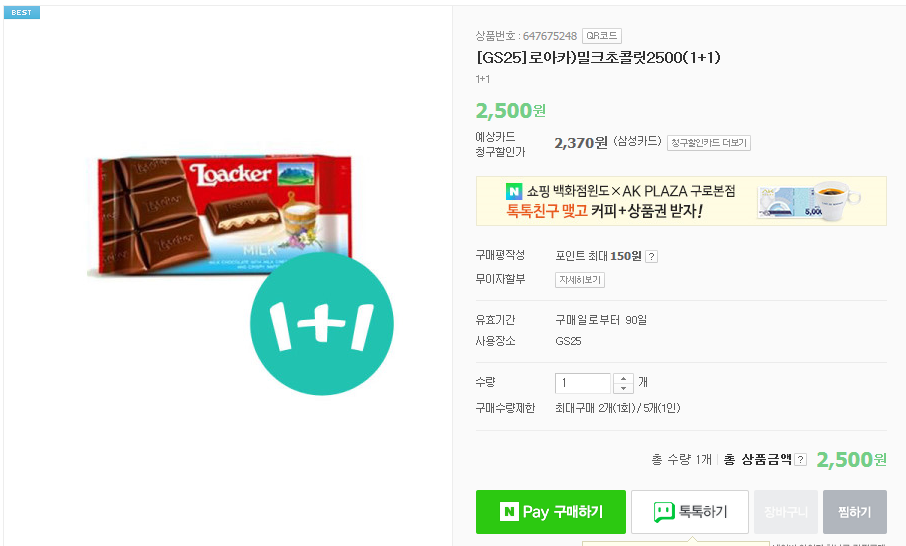906x546 pixels.
Task: Add the item via 장바구니 button
Action: [786, 512]
